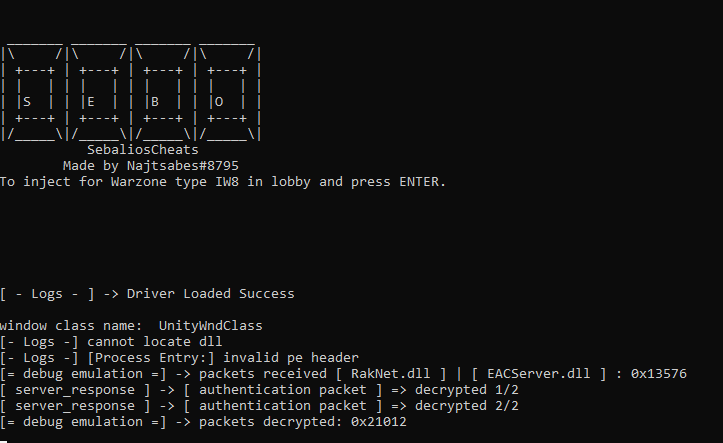The height and width of the screenshot is (443, 723).
Task: Click the UnityWndClass window class name
Action: point(210,326)
